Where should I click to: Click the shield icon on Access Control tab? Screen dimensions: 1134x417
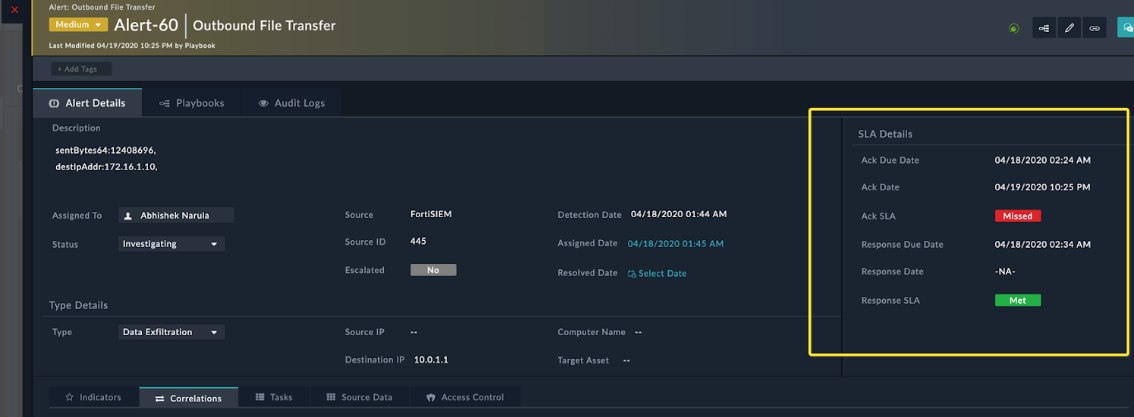point(430,397)
